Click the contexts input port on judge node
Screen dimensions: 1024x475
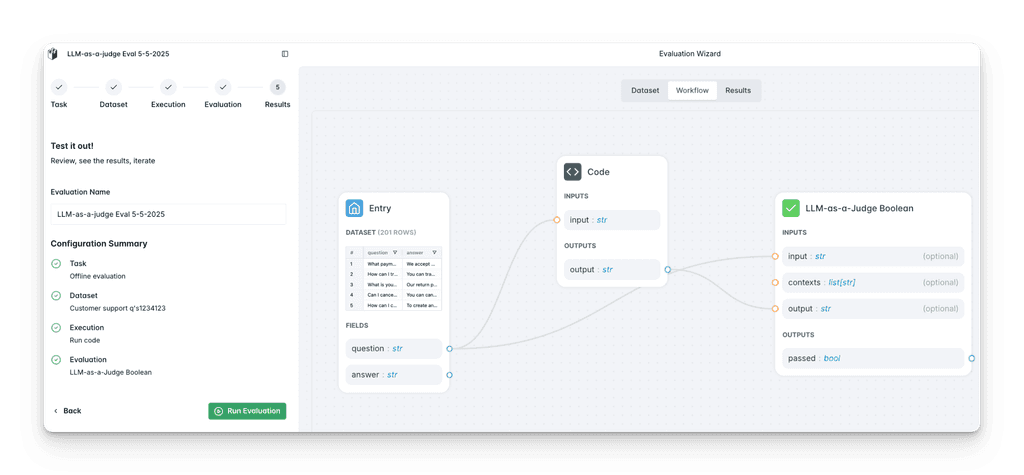point(775,282)
